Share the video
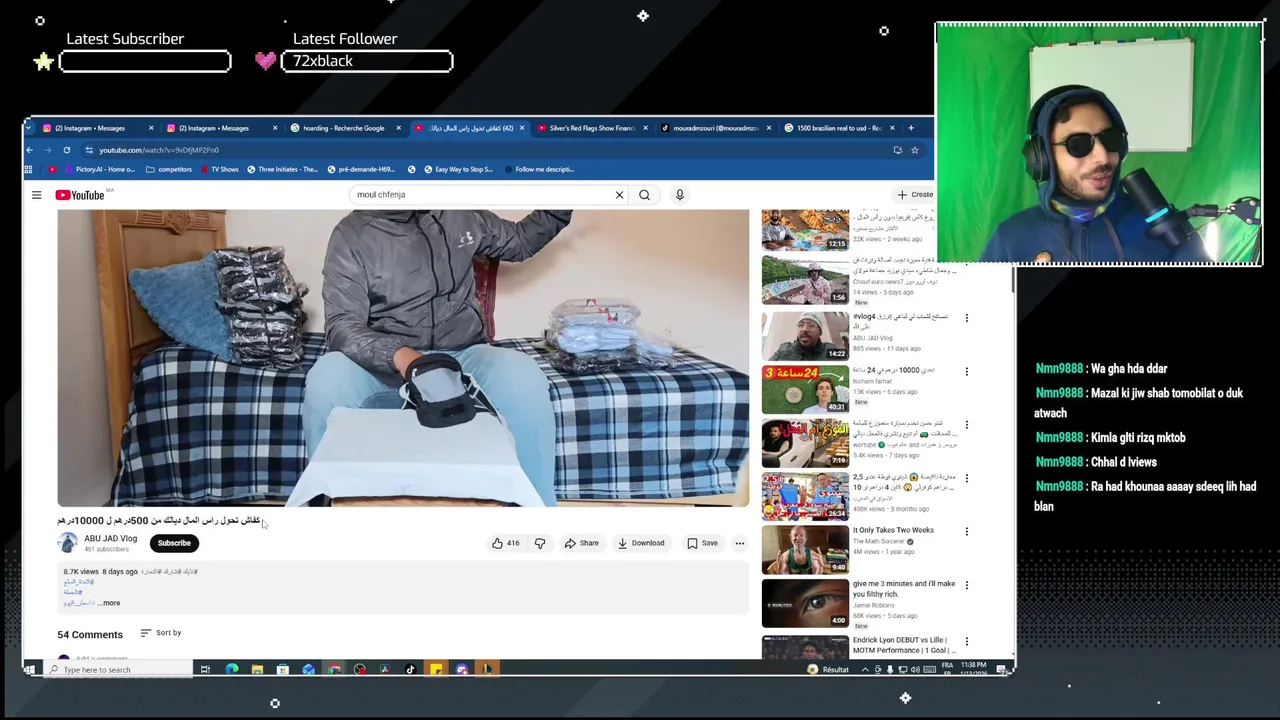This screenshot has height=720, width=1280. [581, 543]
